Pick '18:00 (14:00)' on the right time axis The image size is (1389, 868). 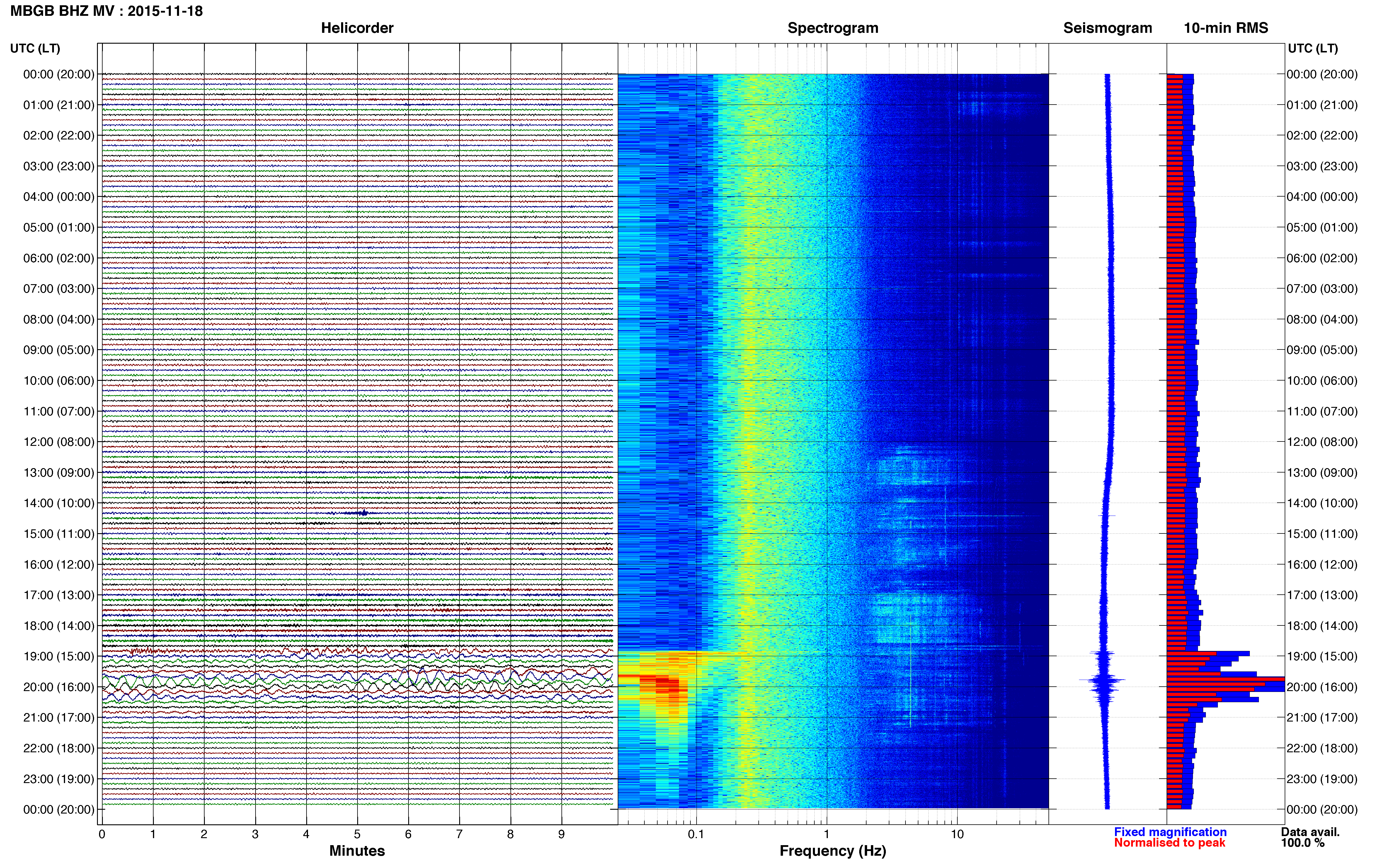point(1322,626)
